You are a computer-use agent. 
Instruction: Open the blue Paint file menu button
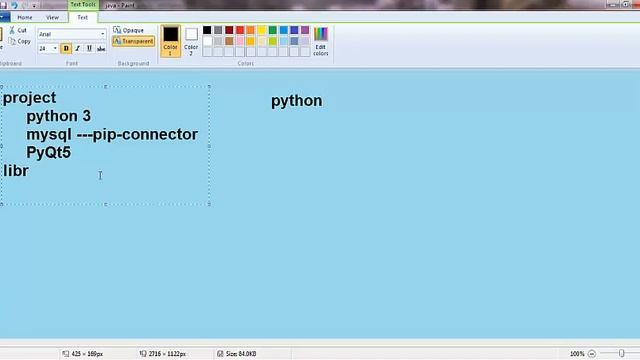tap(4, 18)
